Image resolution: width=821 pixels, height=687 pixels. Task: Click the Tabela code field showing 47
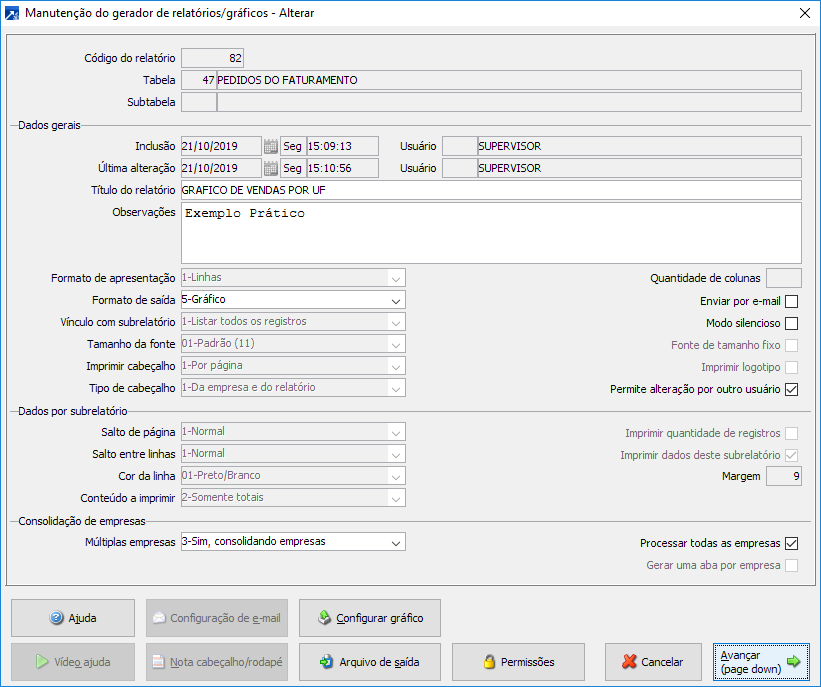tap(199, 80)
